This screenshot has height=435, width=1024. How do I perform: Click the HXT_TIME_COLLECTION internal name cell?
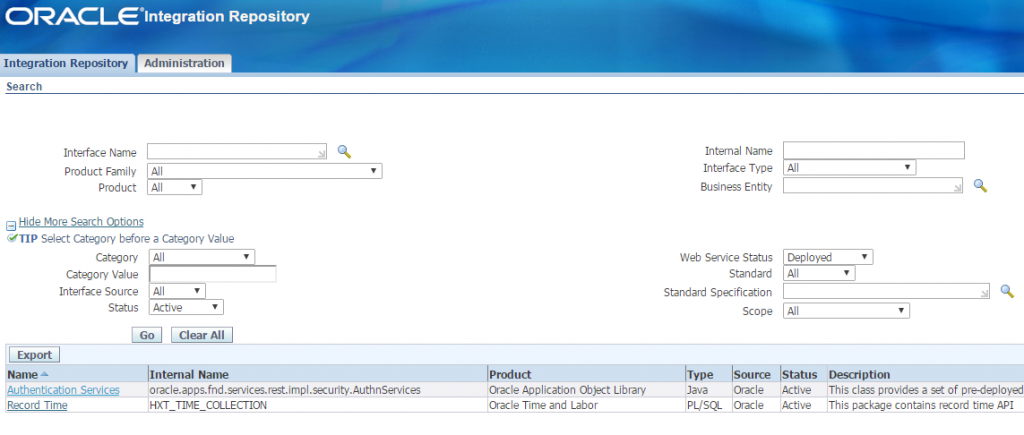click(x=208, y=406)
